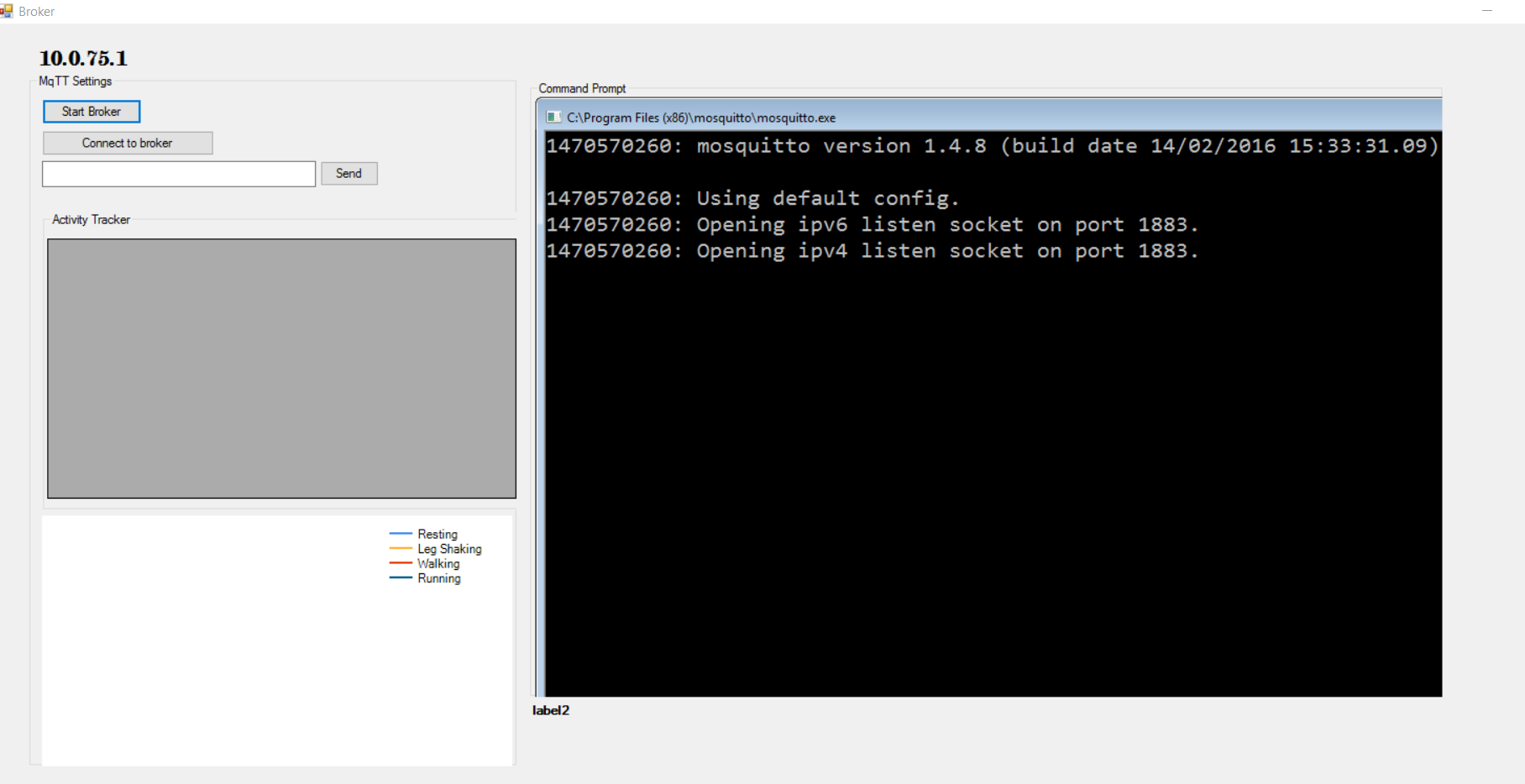Click the 10.0.75.1 IP address label
The height and width of the screenshot is (784, 1525).
(83, 58)
